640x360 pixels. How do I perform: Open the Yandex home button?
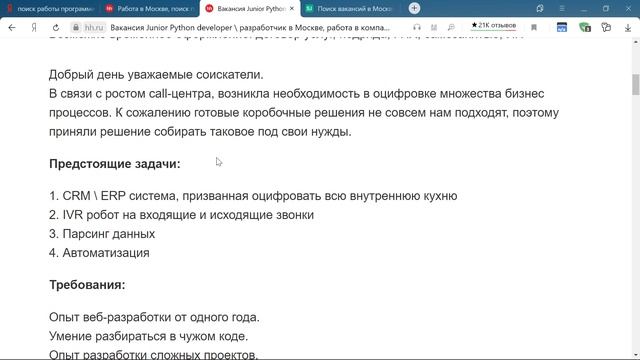(34, 27)
